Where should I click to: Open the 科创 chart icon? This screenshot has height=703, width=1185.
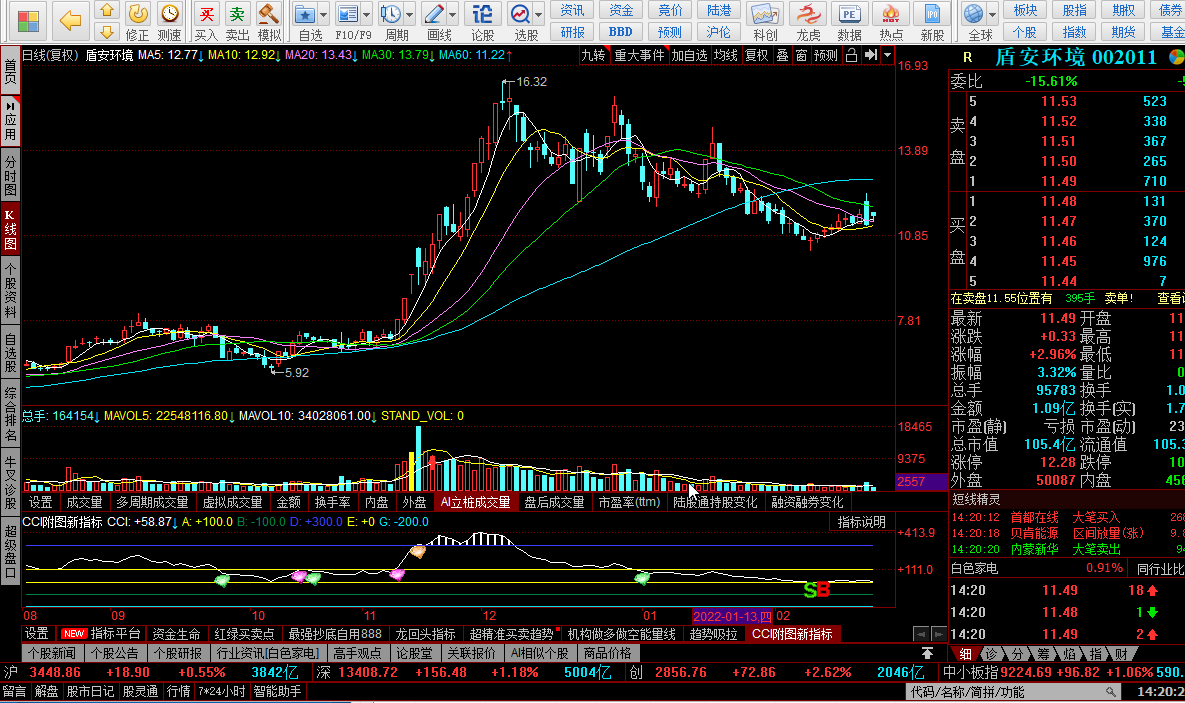pyautogui.click(x=764, y=14)
